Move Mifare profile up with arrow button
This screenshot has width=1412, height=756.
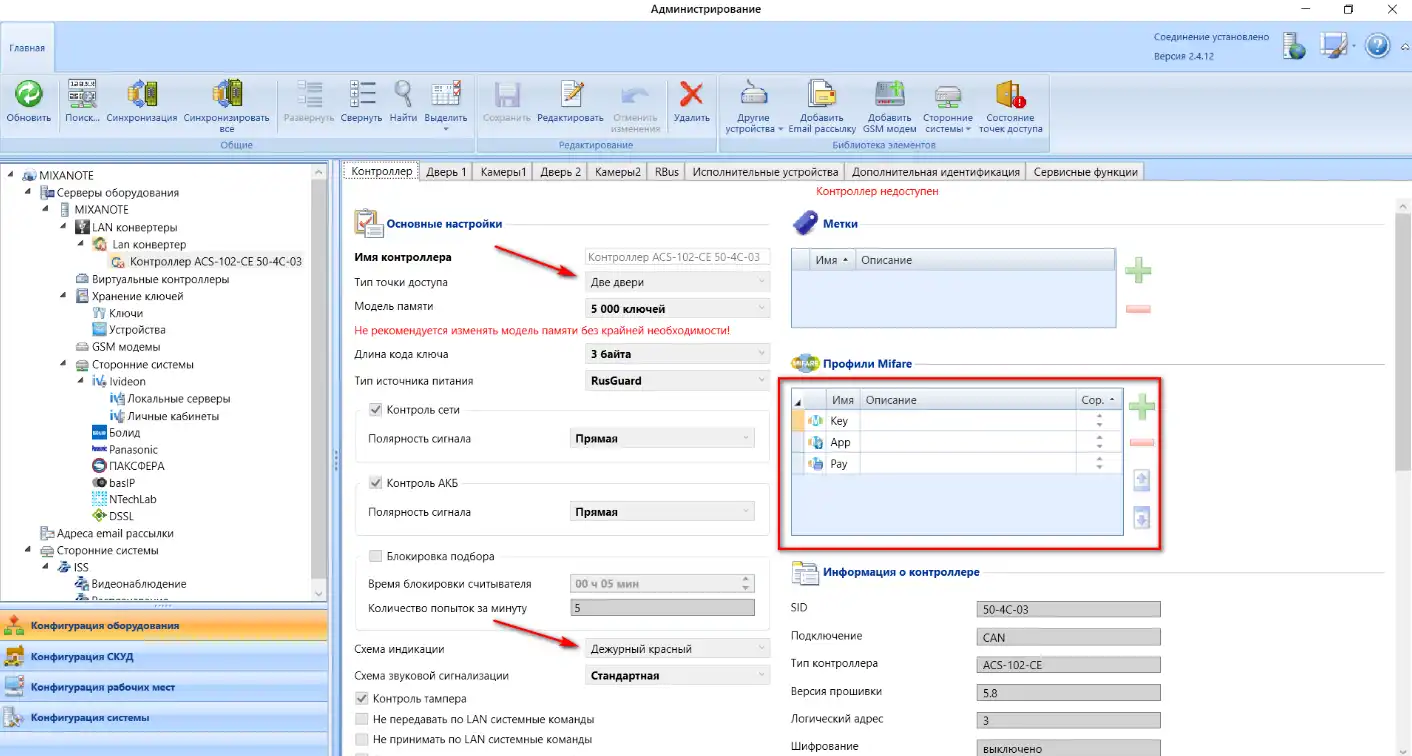click(1141, 481)
